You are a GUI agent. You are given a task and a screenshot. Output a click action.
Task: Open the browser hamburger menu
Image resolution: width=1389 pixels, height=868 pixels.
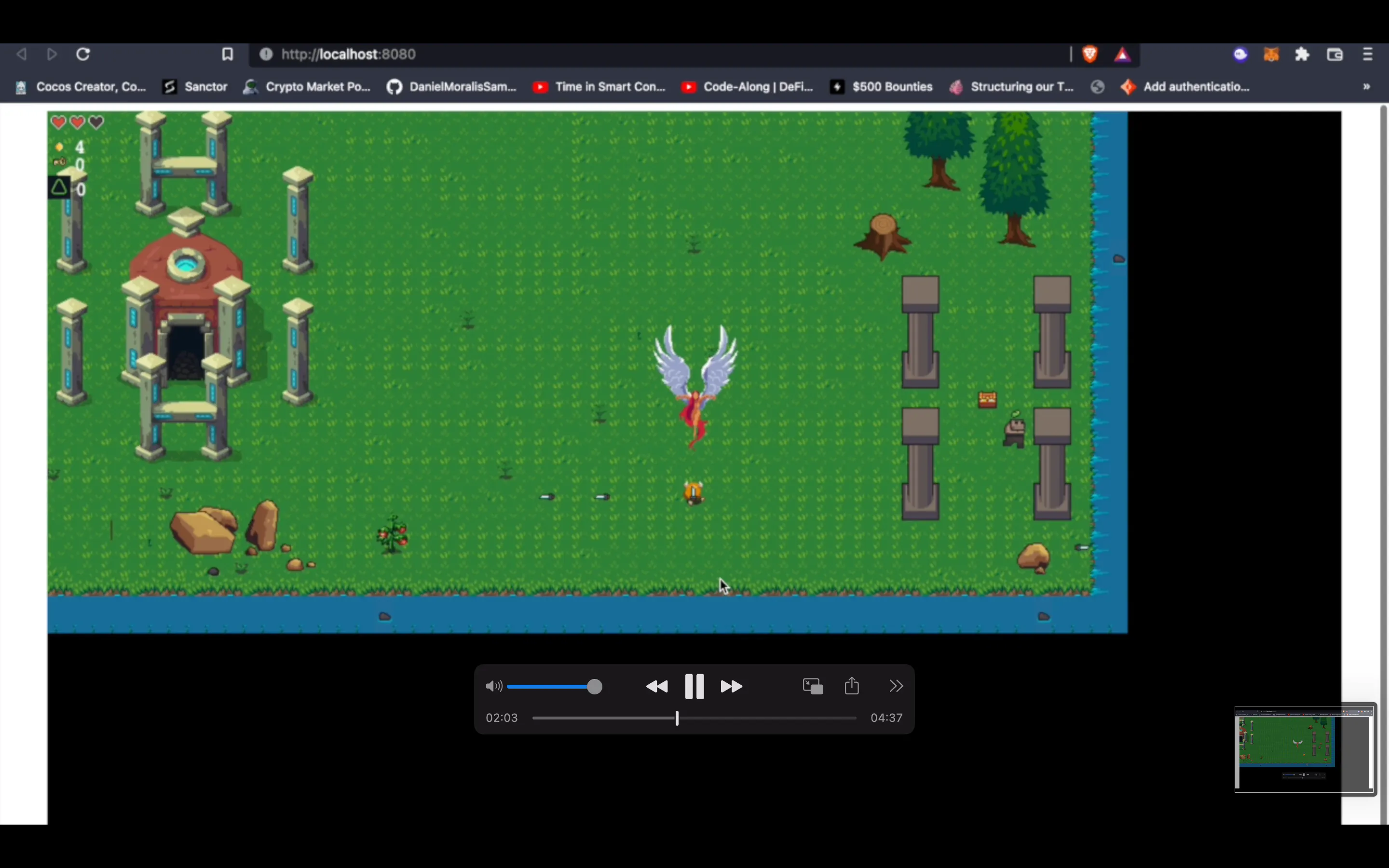(x=1368, y=54)
